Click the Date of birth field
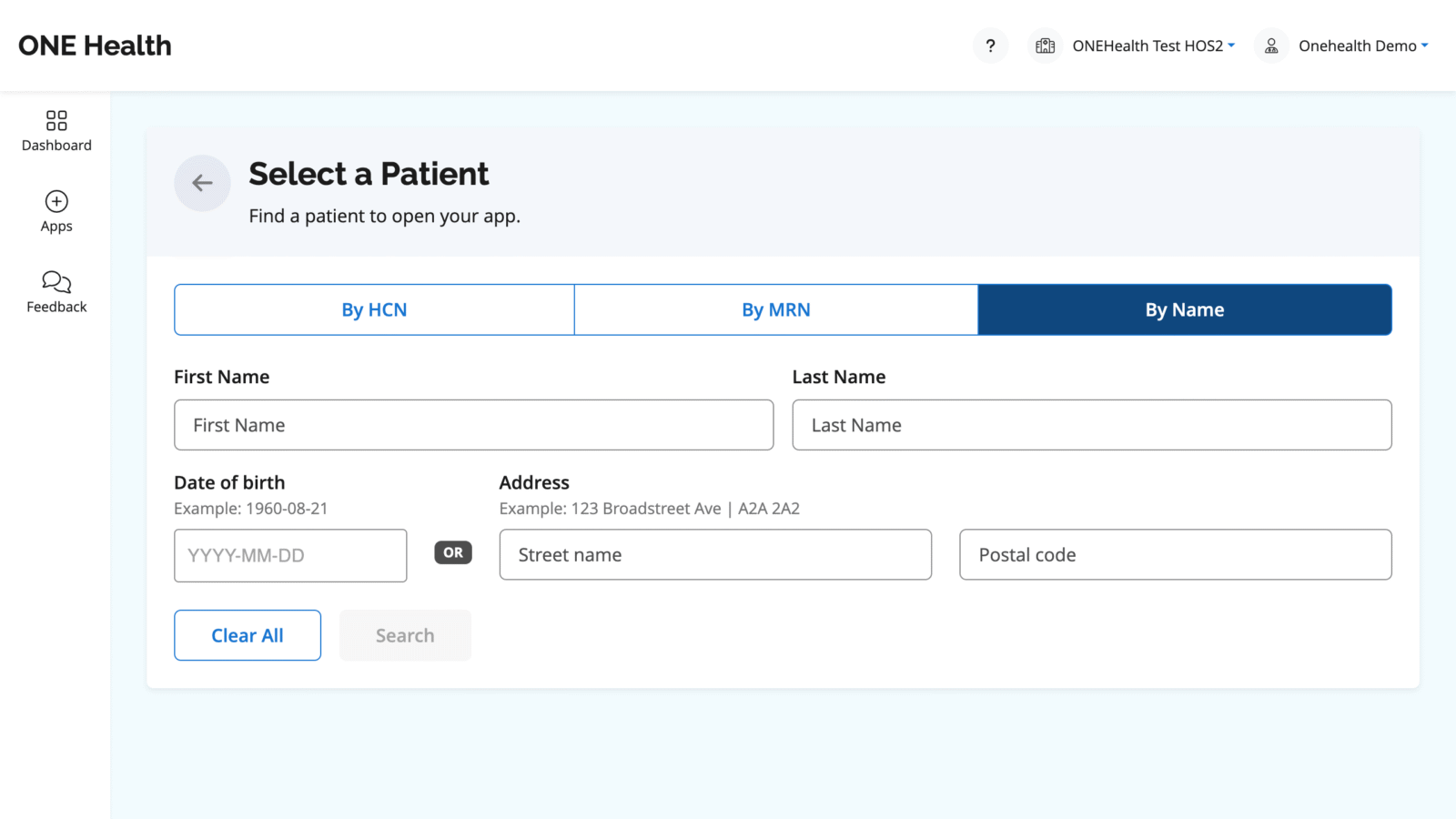The width and height of the screenshot is (1456, 819). [x=290, y=555]
